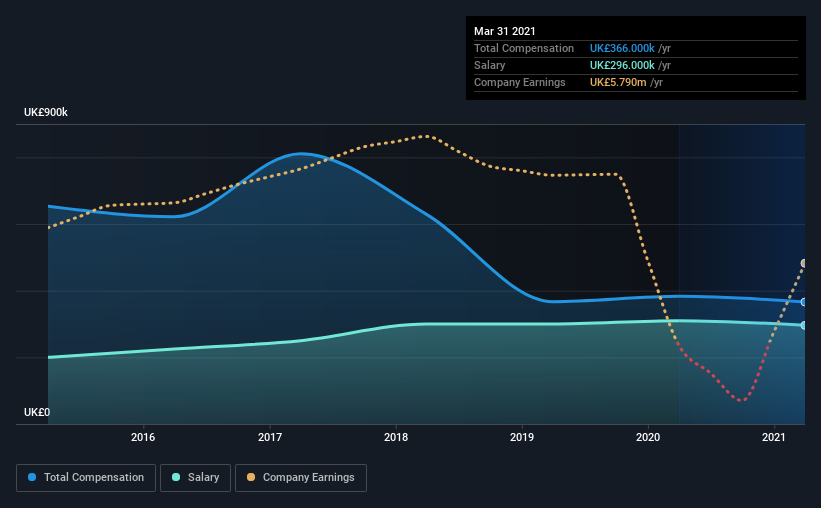Click the blue Total Compensation legend dot
The width and height of the screenshot is (821, 508).
[32, 477]
